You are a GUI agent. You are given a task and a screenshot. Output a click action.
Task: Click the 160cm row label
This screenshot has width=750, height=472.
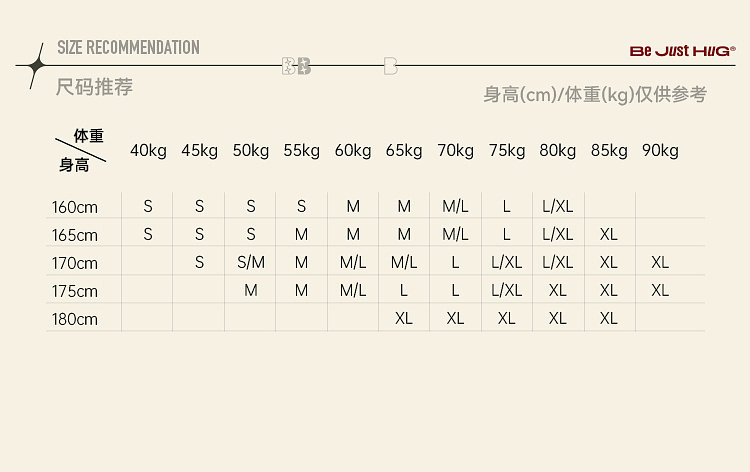tap(75, 207)
